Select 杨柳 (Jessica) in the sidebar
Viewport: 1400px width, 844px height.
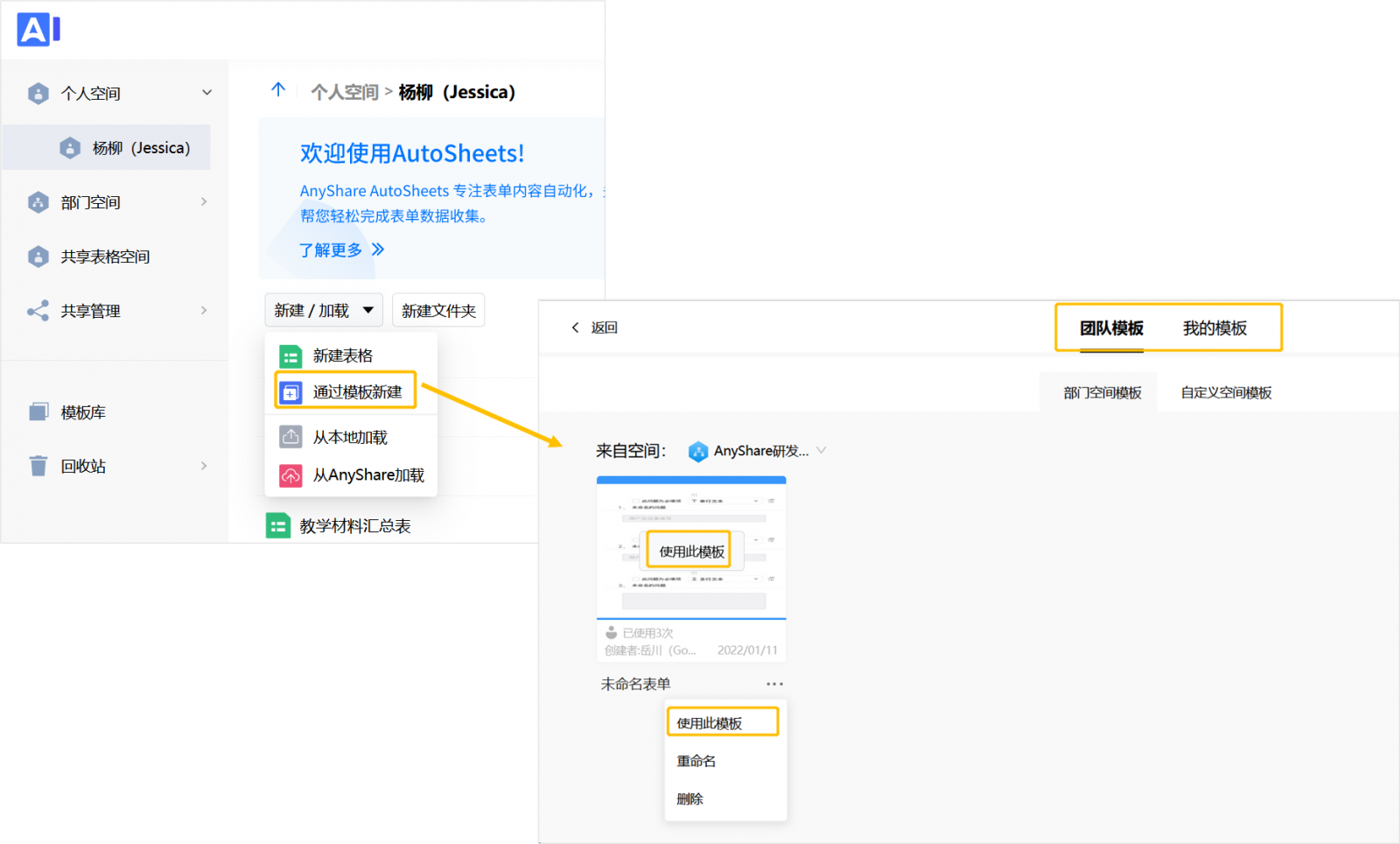[x=107, y=148]
